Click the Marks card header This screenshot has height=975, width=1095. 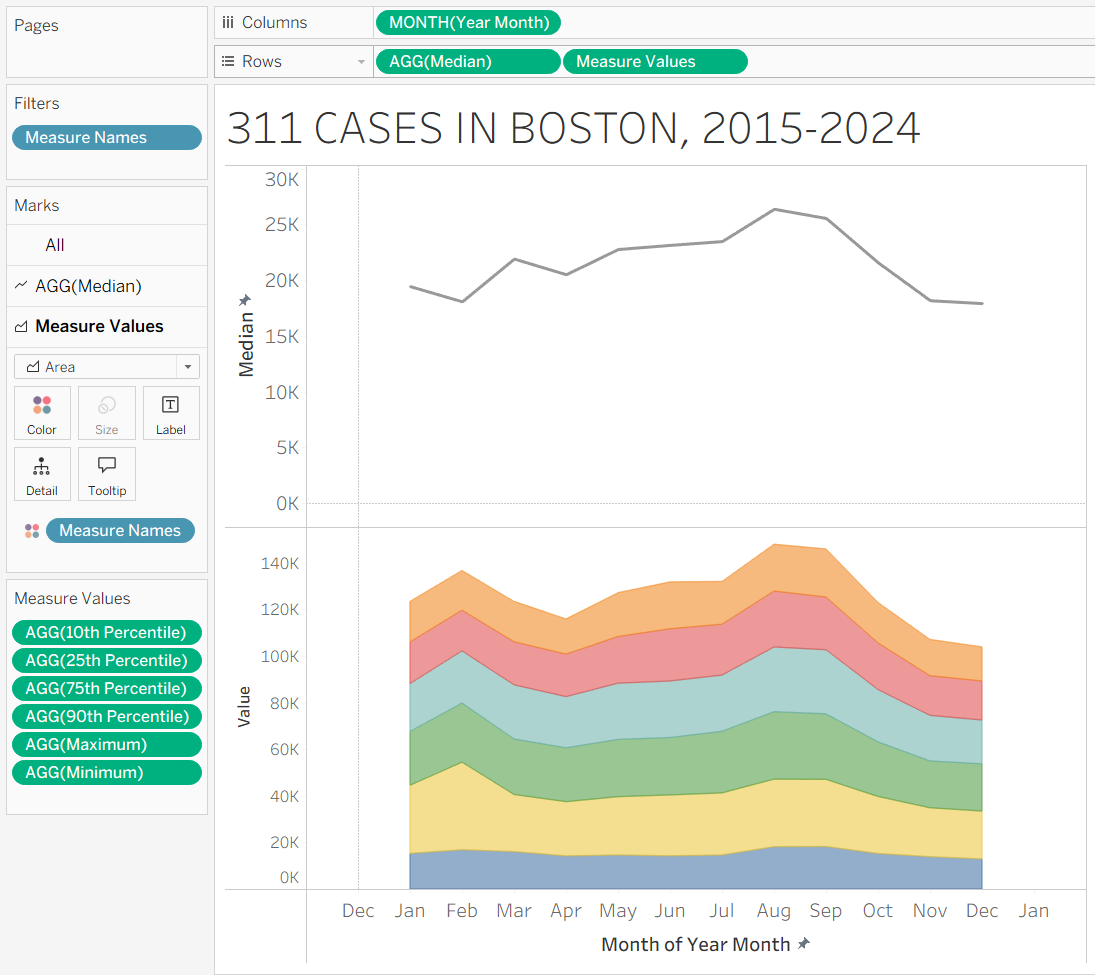coord(37,205)
